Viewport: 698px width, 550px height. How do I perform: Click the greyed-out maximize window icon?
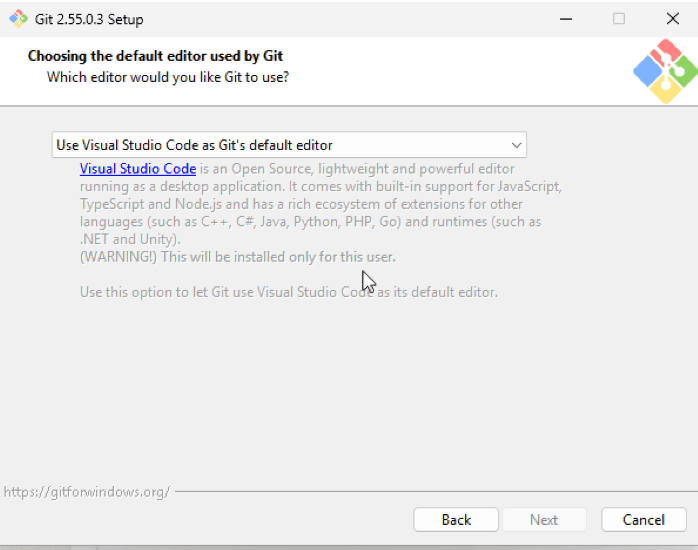click(619, 19)
